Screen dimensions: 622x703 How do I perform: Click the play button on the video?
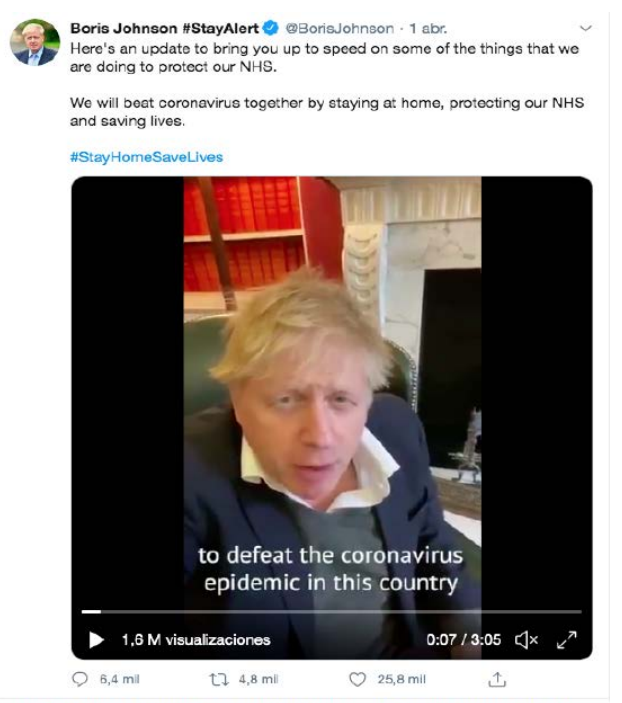pos(96,640)
